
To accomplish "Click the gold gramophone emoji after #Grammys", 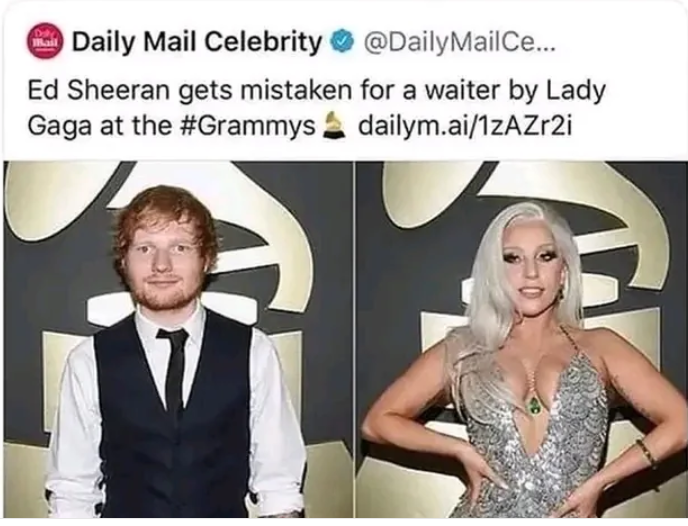I will click(x=335, y=124).
